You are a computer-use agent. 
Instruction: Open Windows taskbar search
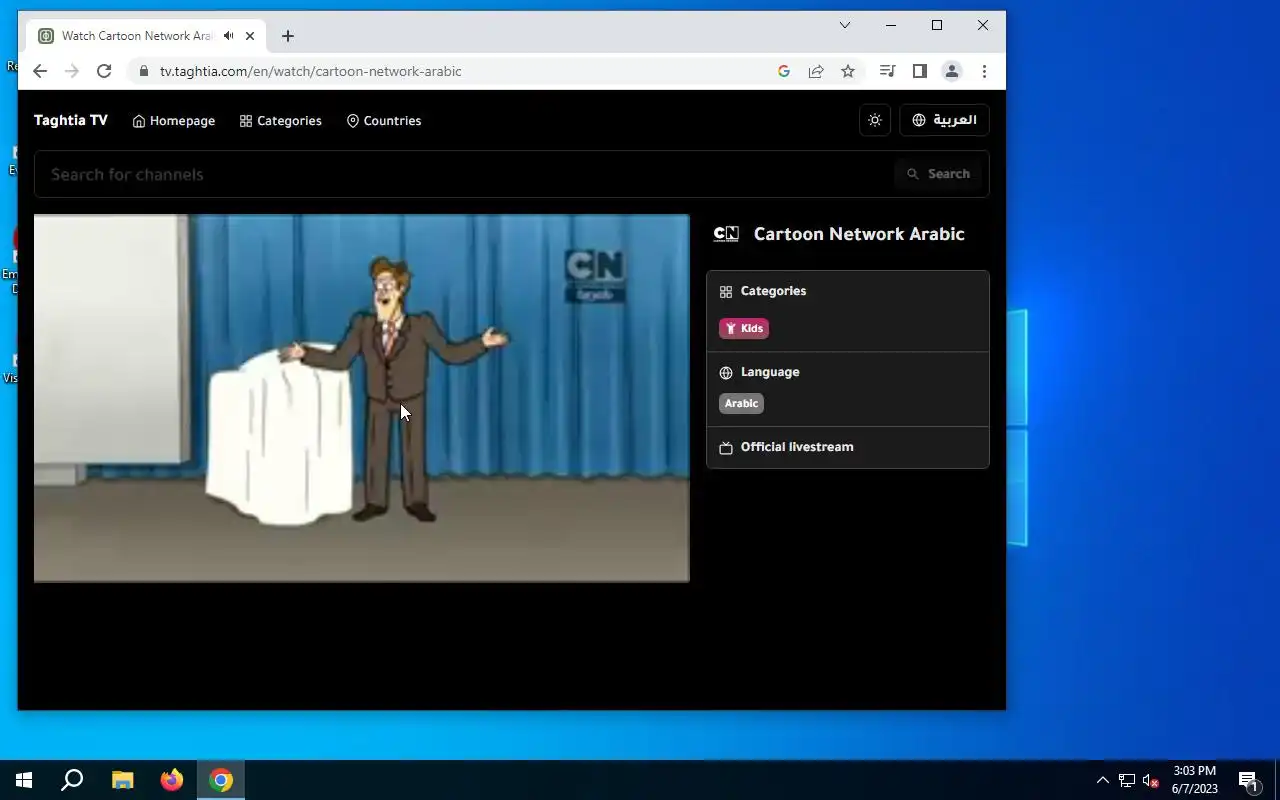tap(72, 780)
